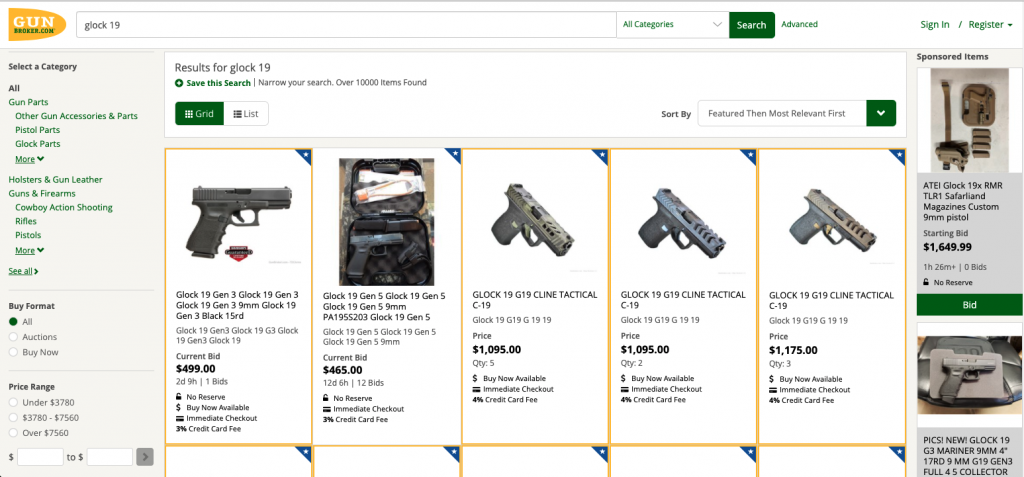Click the star badge on the $1,175.00 Cline Tactical card
The width and height of the screenshot is (1024, 477).
pyautogui.click(x=897, y=157)
